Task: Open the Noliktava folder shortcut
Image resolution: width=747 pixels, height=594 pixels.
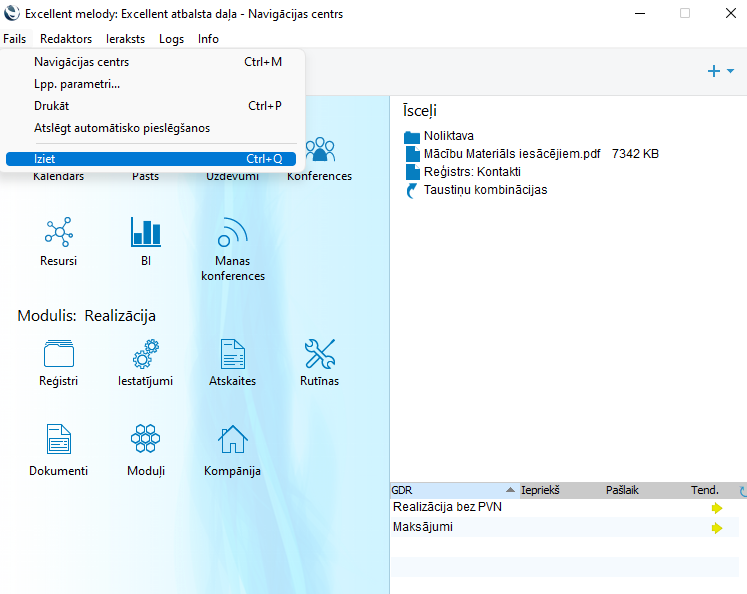Action: [x=448, y=136]
